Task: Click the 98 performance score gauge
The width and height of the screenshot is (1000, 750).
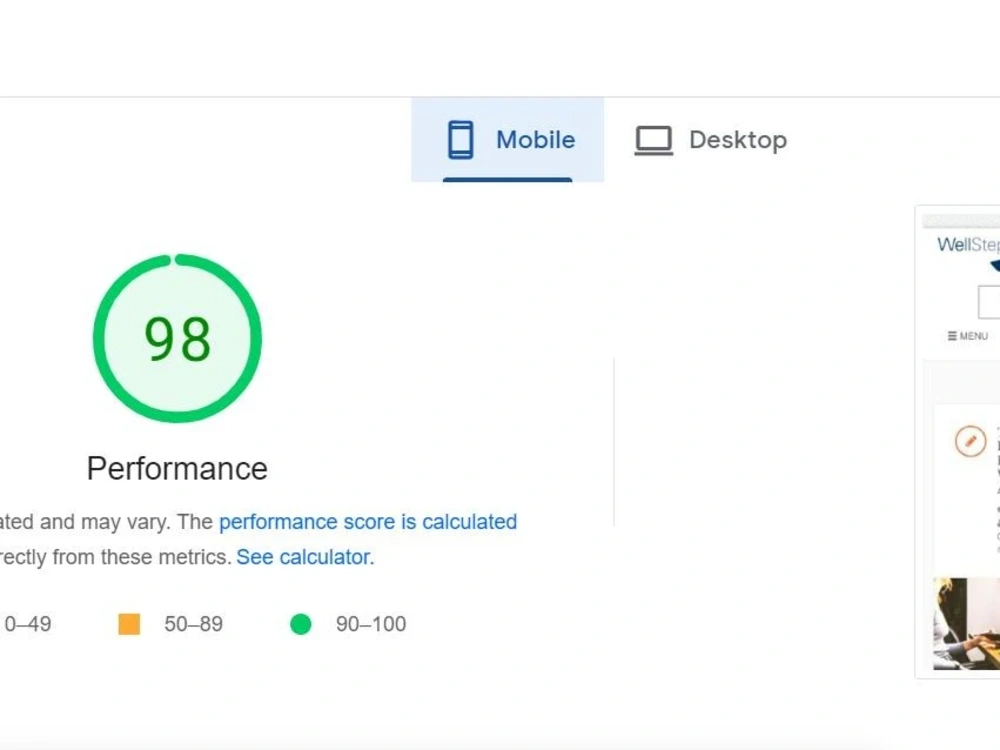Action: (x=177, y=338)
